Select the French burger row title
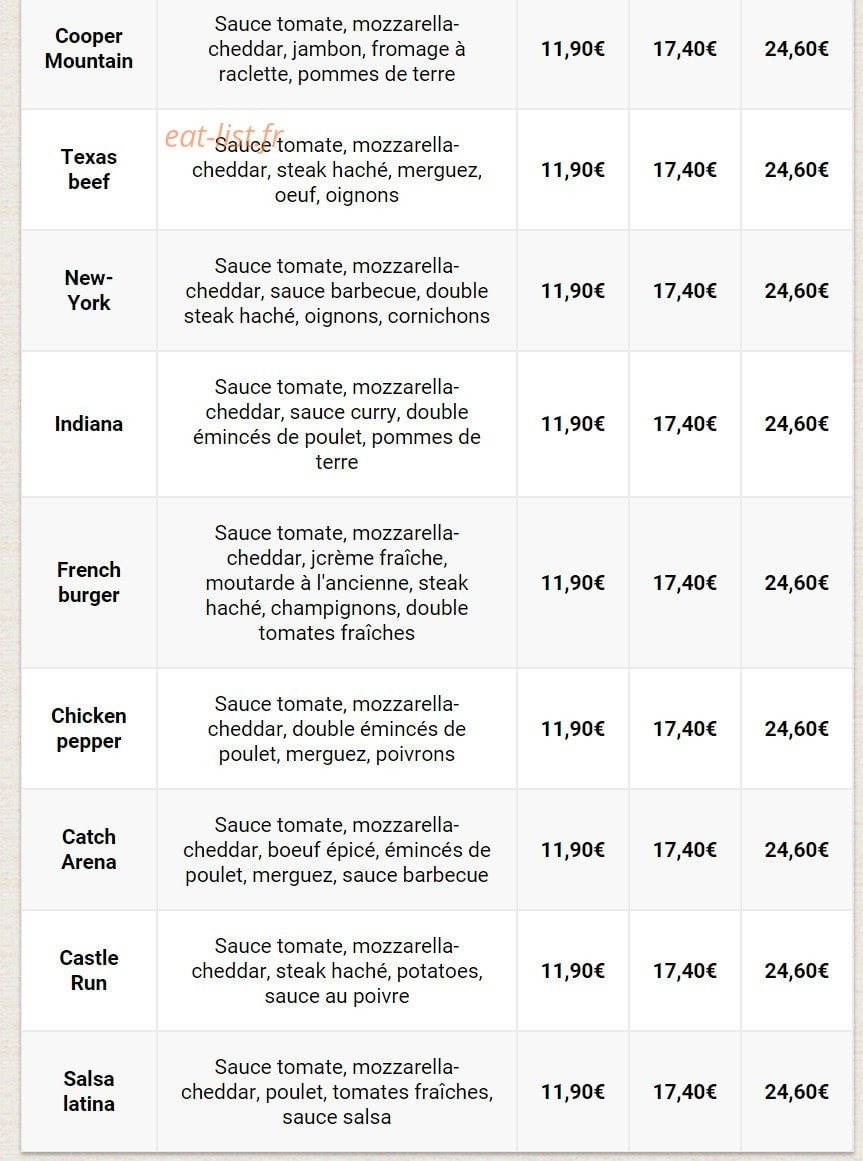The width and height of the screenshot is (863, 1161). click(89, 583)
